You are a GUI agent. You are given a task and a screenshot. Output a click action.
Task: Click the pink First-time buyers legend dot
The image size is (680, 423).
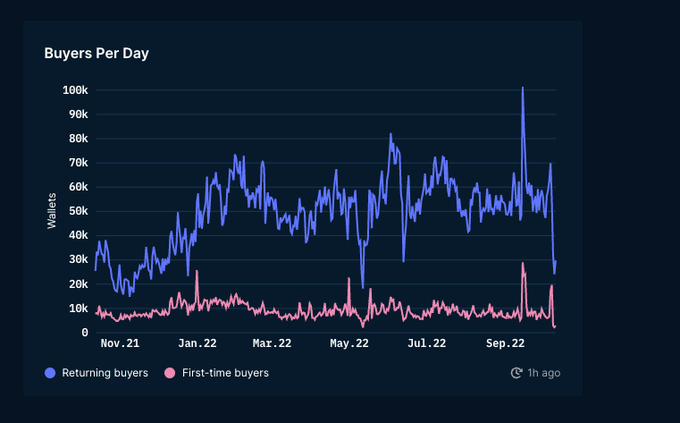click(170, 373)
